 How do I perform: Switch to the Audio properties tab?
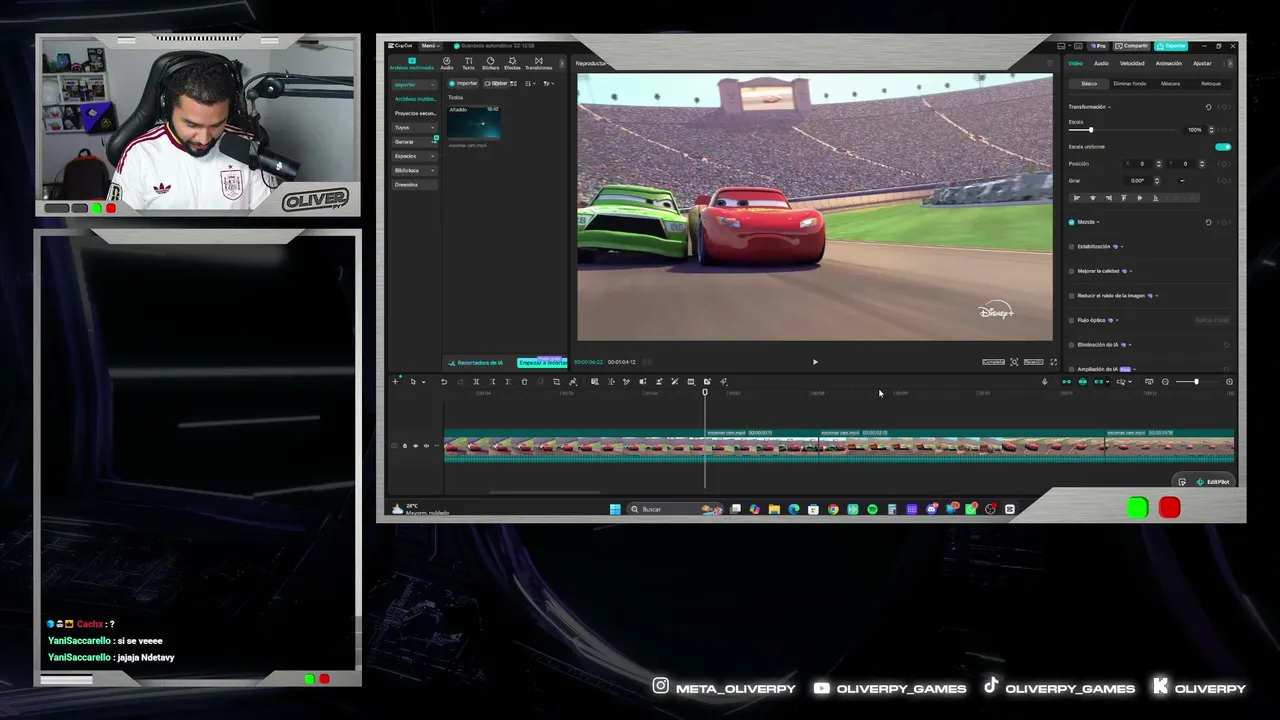(1101, 63)
